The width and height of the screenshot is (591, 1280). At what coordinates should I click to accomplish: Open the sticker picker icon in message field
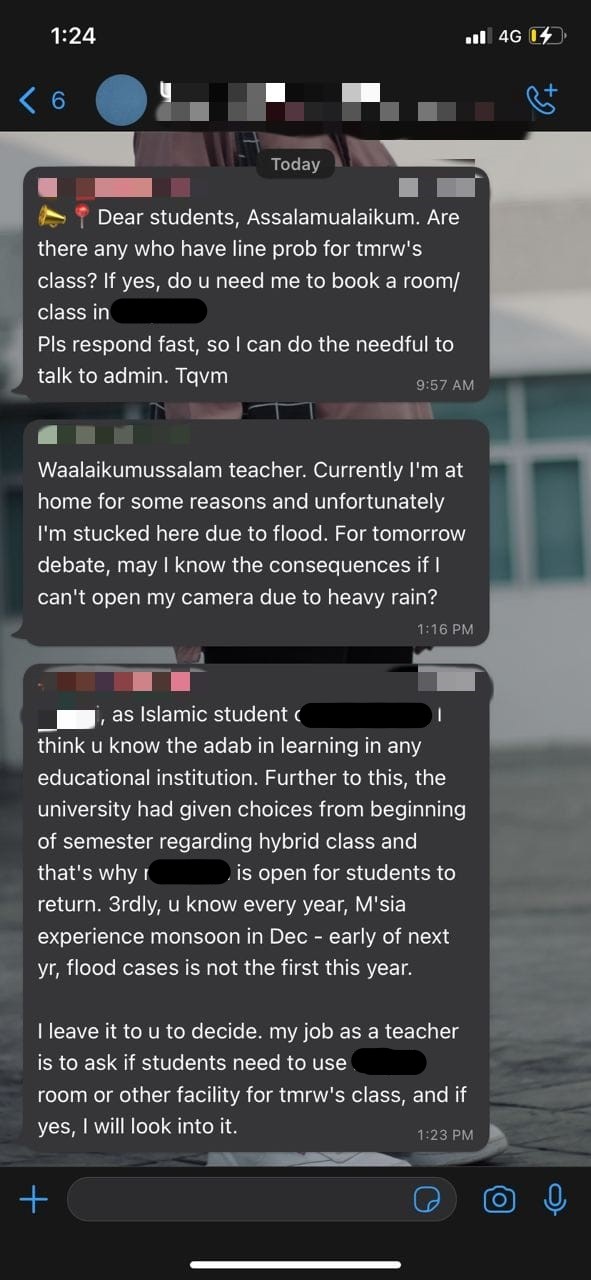coord(428,1199)
